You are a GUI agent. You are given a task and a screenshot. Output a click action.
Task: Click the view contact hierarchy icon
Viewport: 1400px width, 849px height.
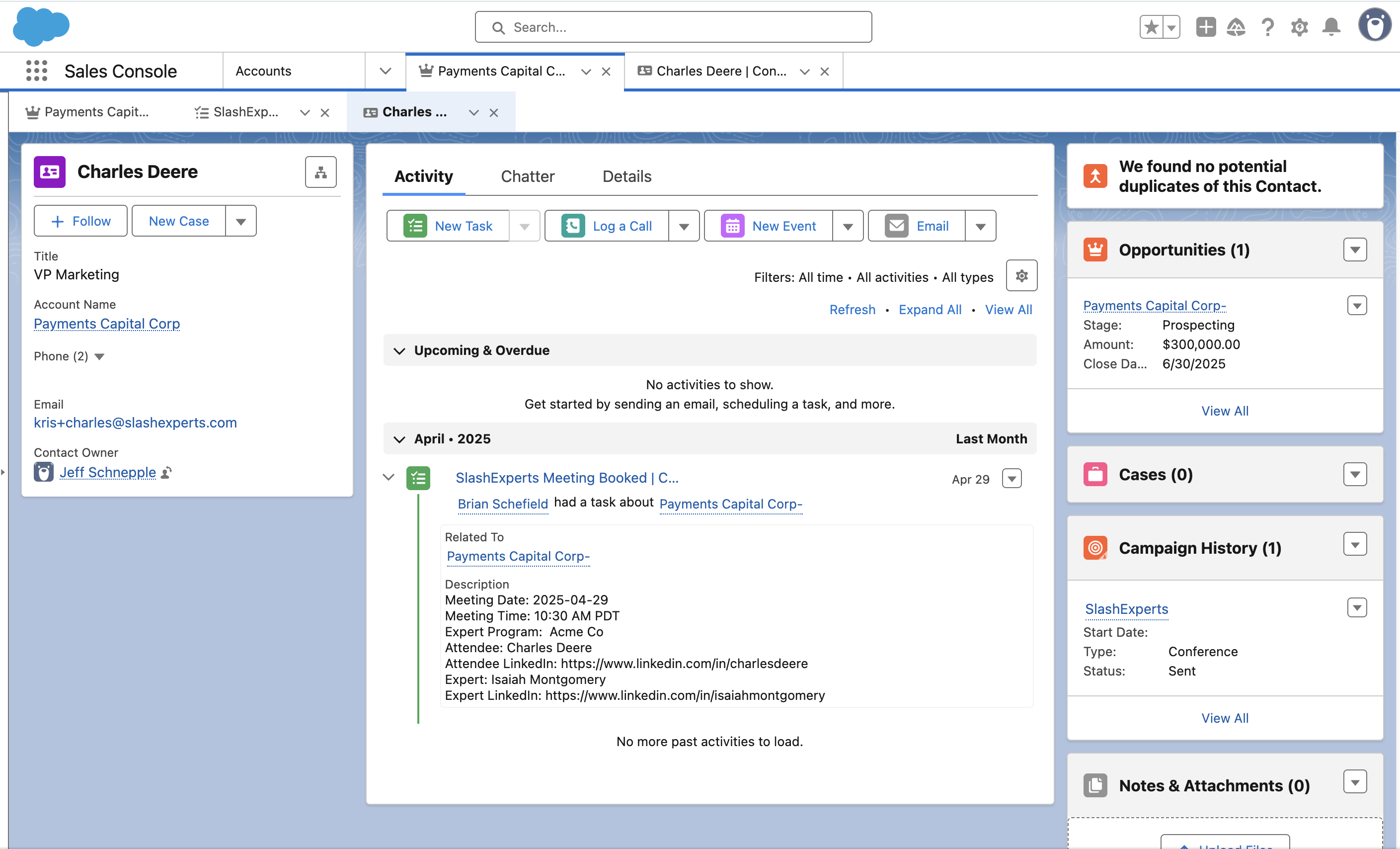click(x=320, y=171)
